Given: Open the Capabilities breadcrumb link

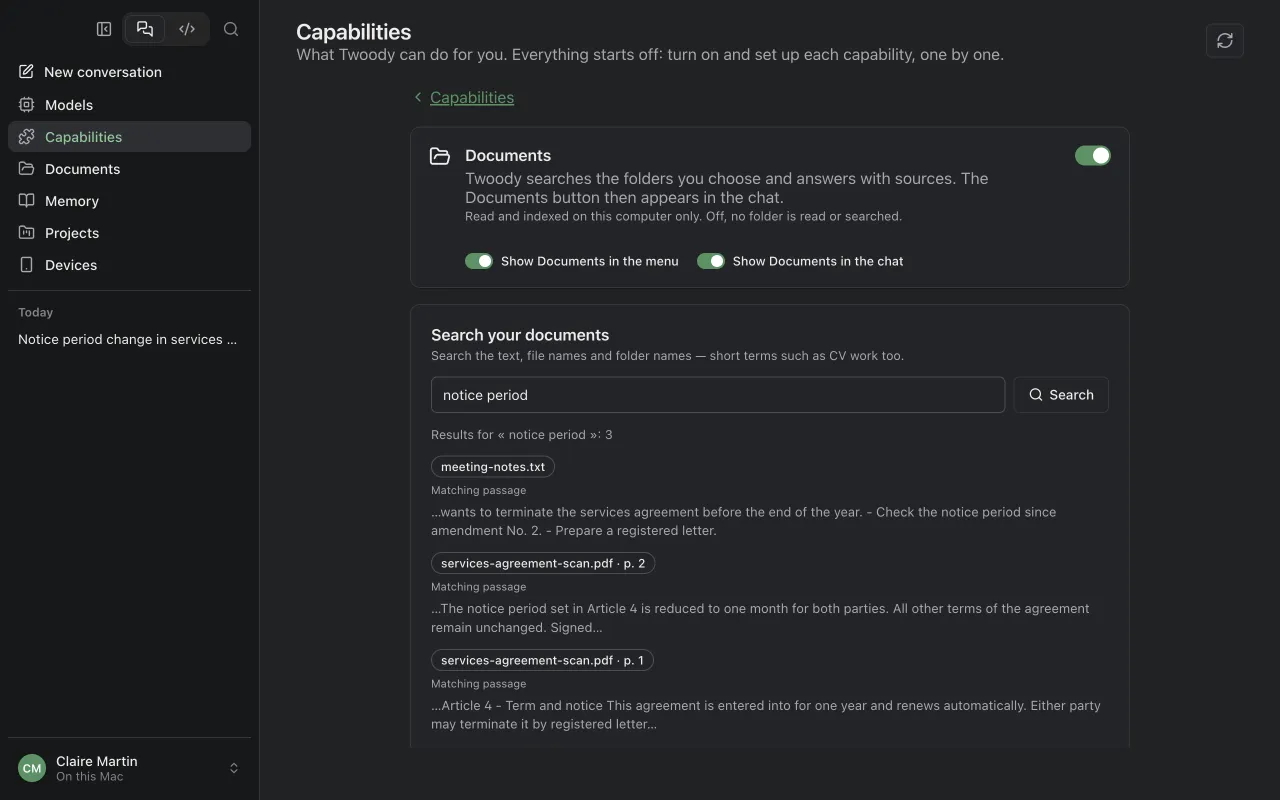Looking at the screenshot, I should tap(472, 97).
